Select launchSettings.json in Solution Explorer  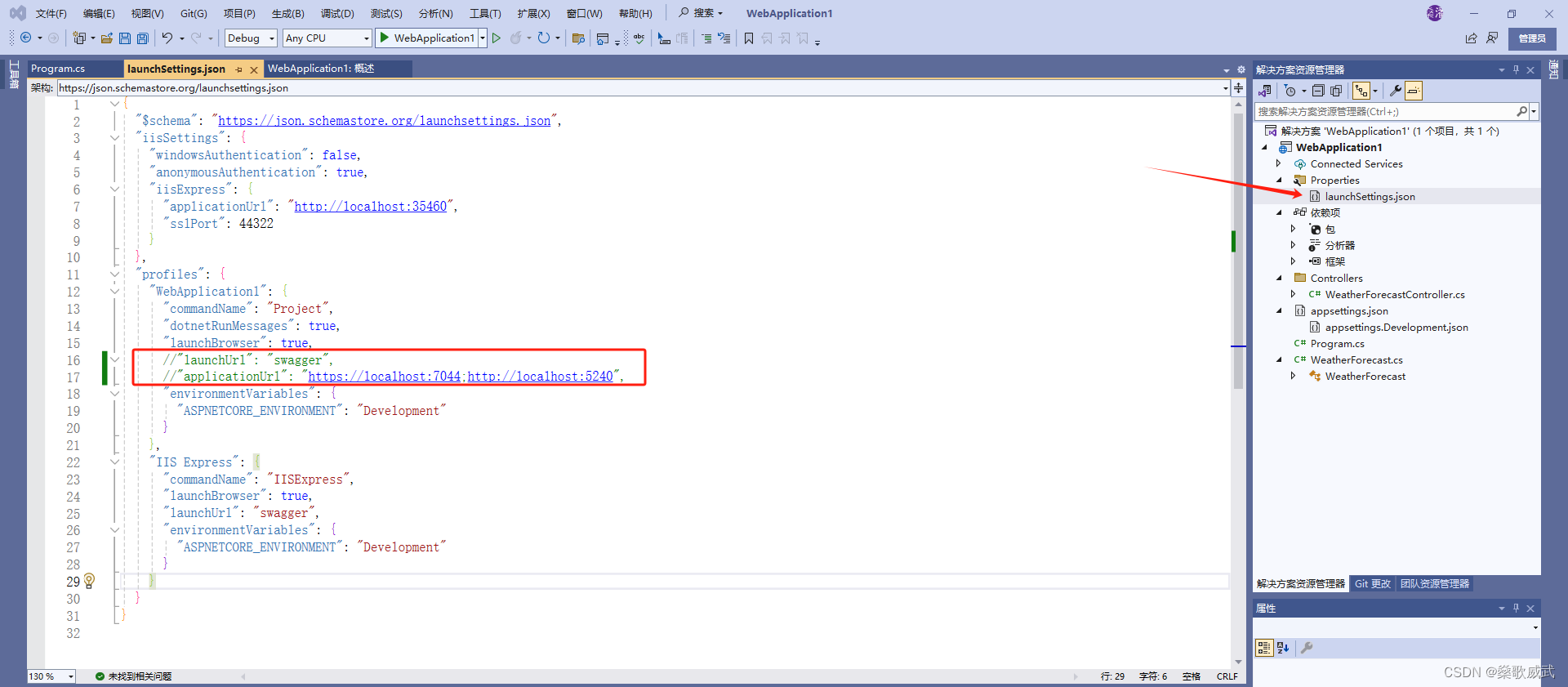tap(1370, 197)
